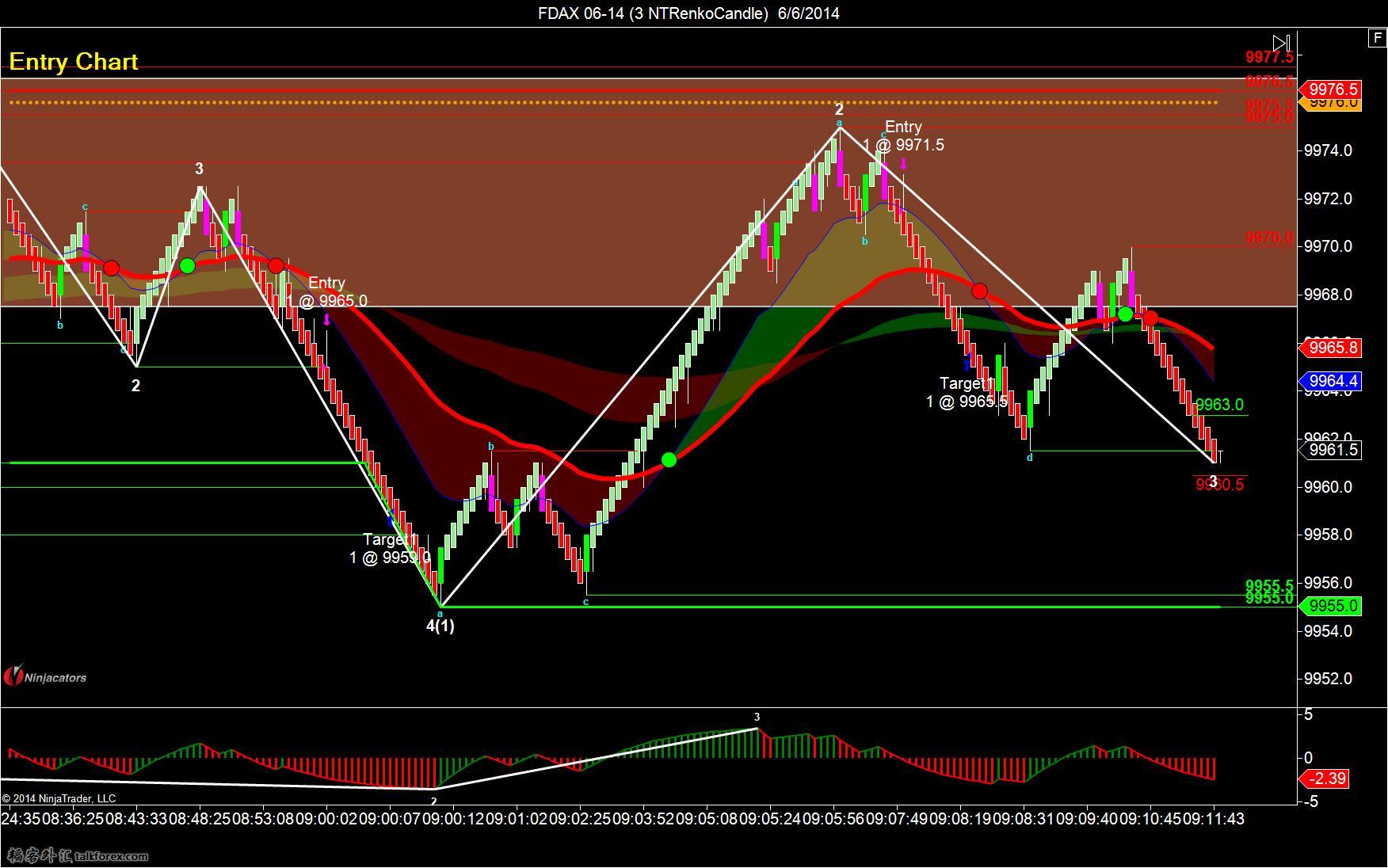
Task: Click the 'Entry Chart' title text
Action: tap(74, 62)
